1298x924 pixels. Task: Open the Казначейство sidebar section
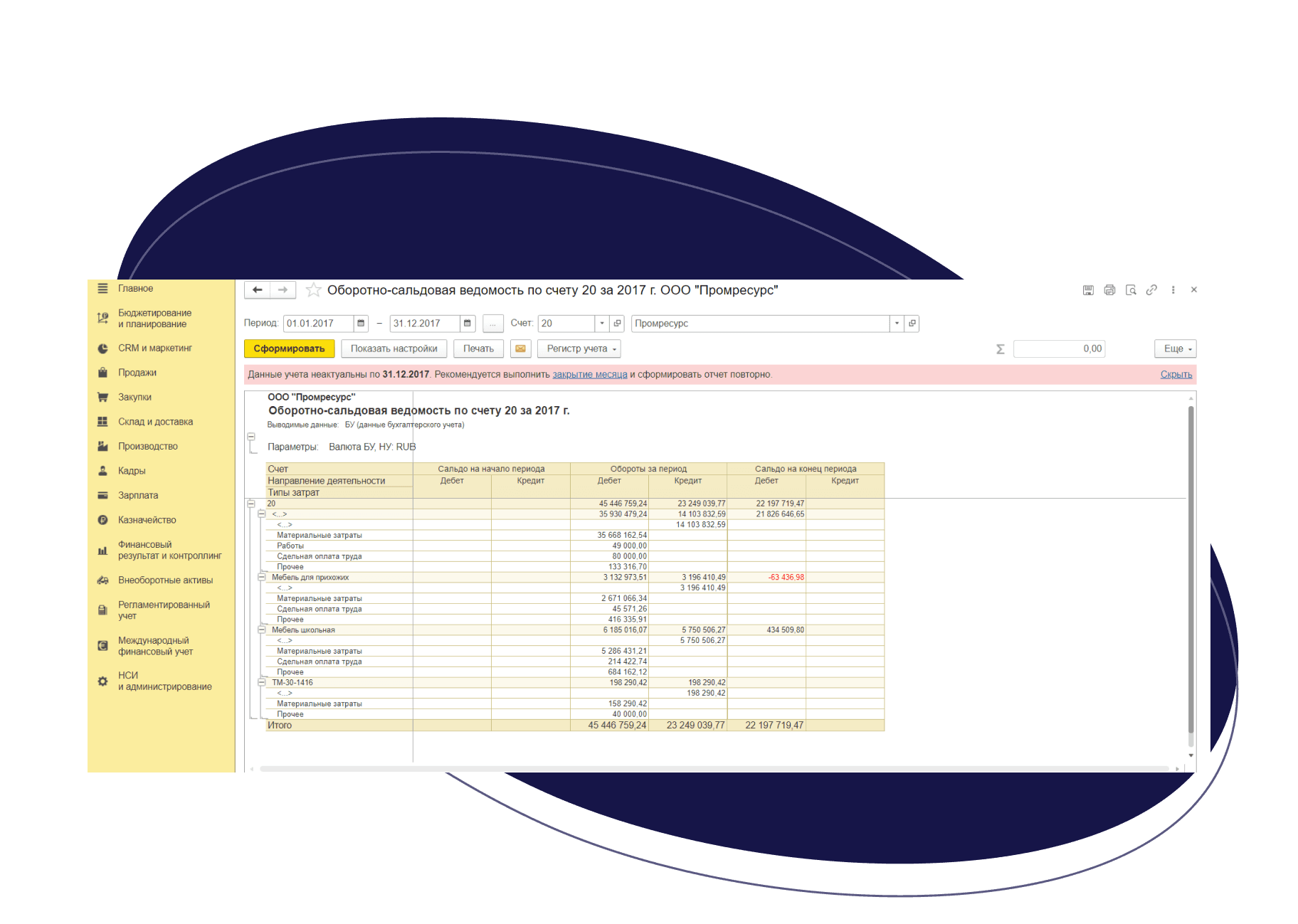point(147,520)
